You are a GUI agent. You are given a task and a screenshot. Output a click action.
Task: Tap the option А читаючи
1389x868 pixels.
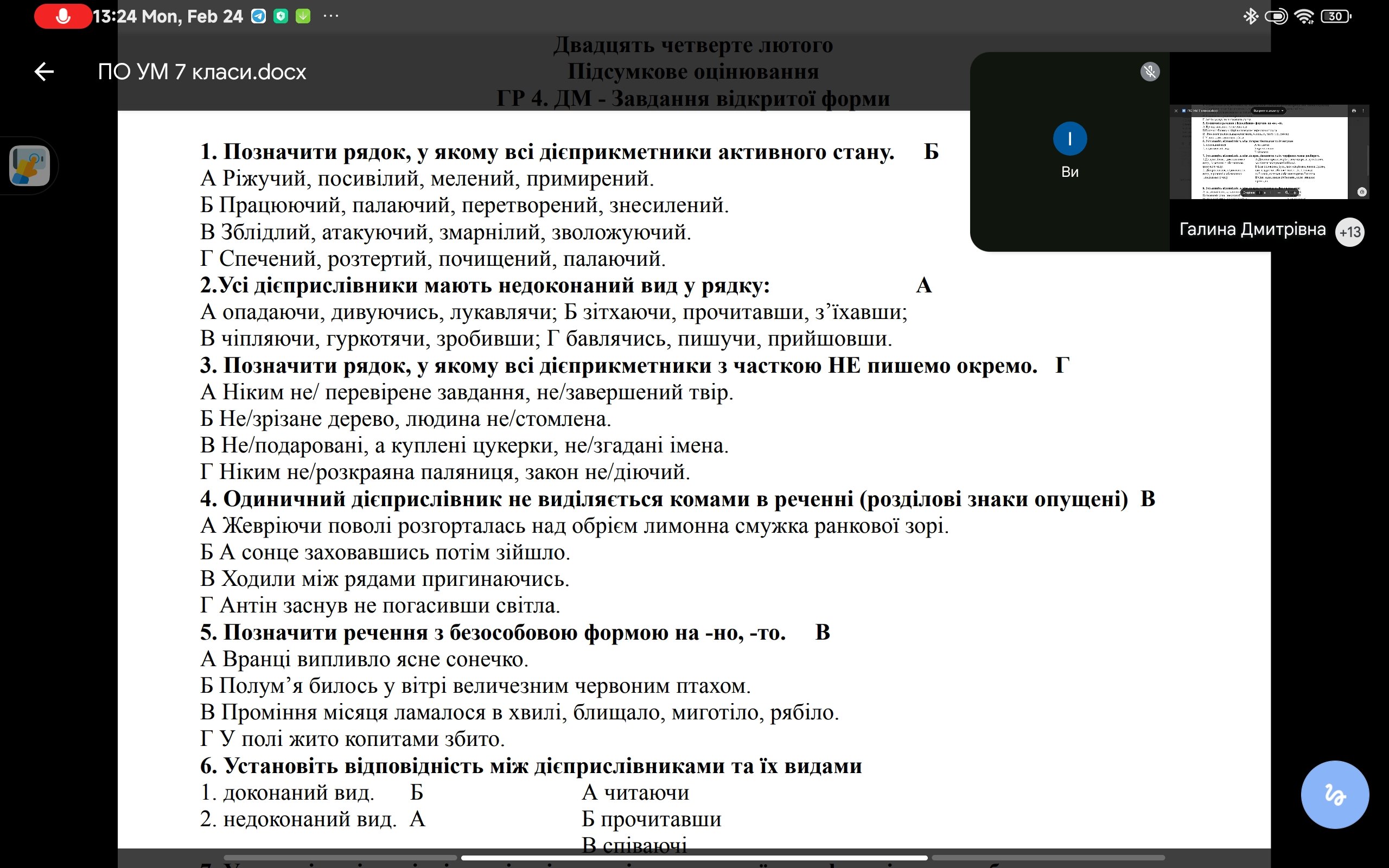(x=635, y=793)
